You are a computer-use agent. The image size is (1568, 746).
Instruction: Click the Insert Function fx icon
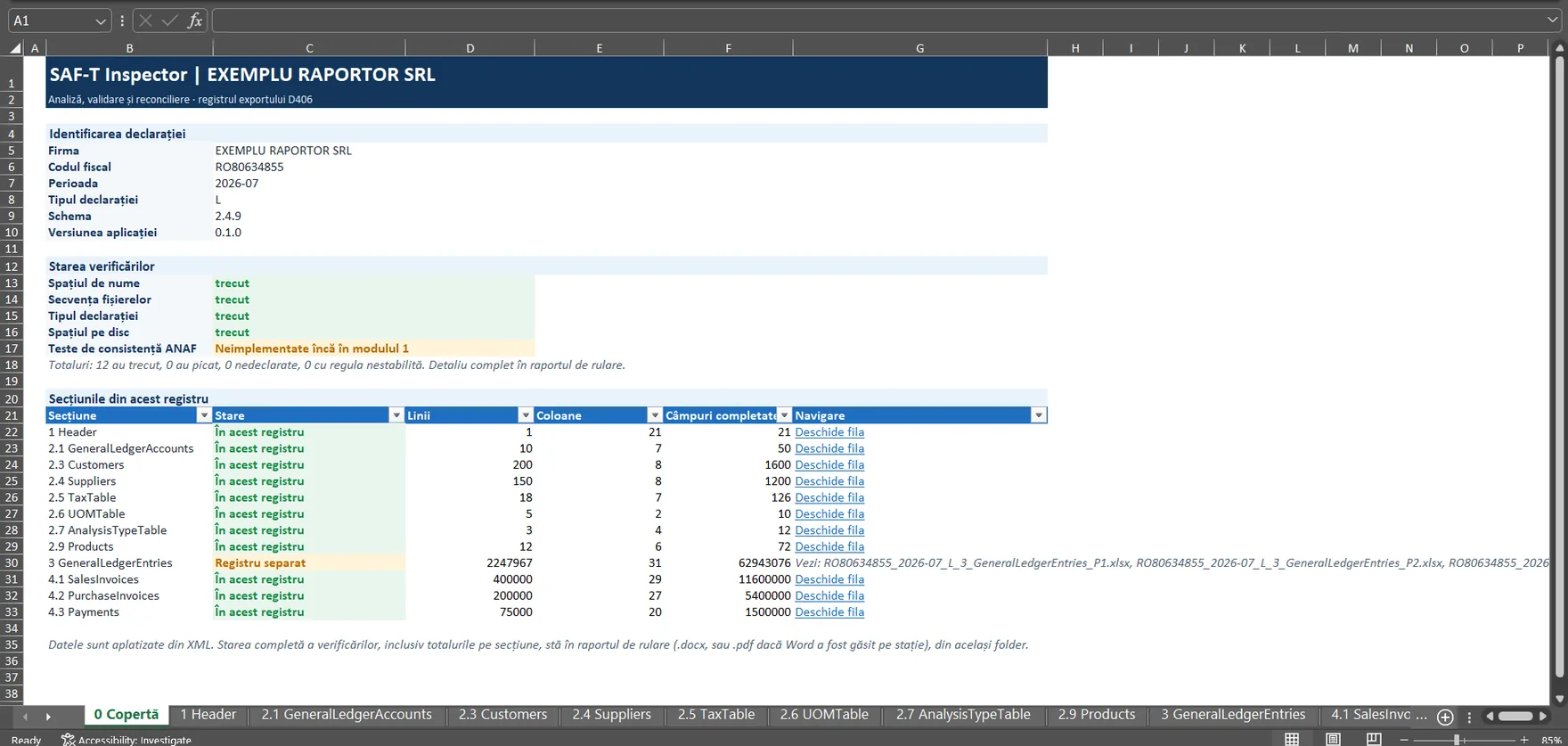[x=194, y=20]
